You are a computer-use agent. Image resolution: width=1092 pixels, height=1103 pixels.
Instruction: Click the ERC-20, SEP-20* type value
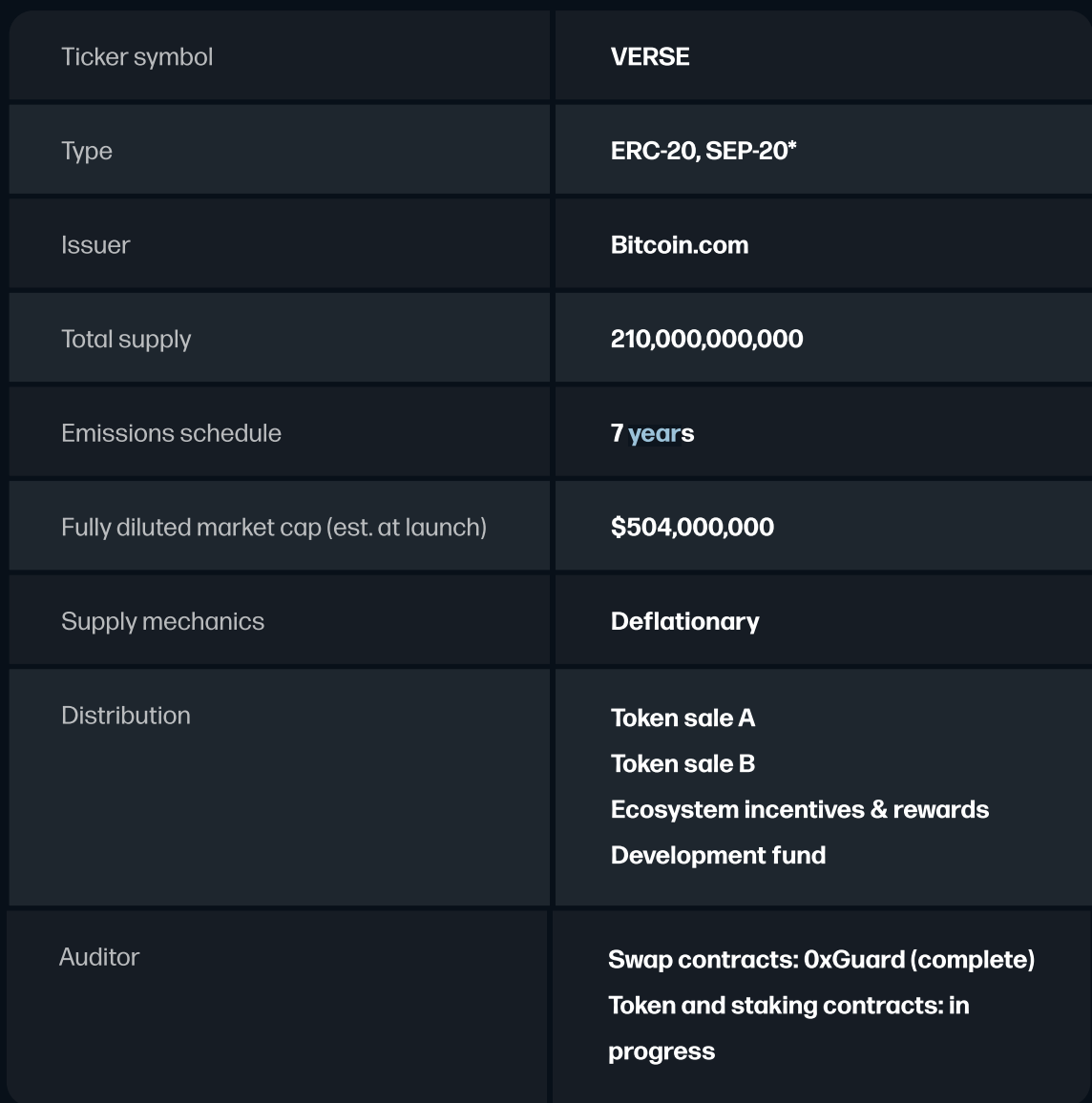click(703, 151)
